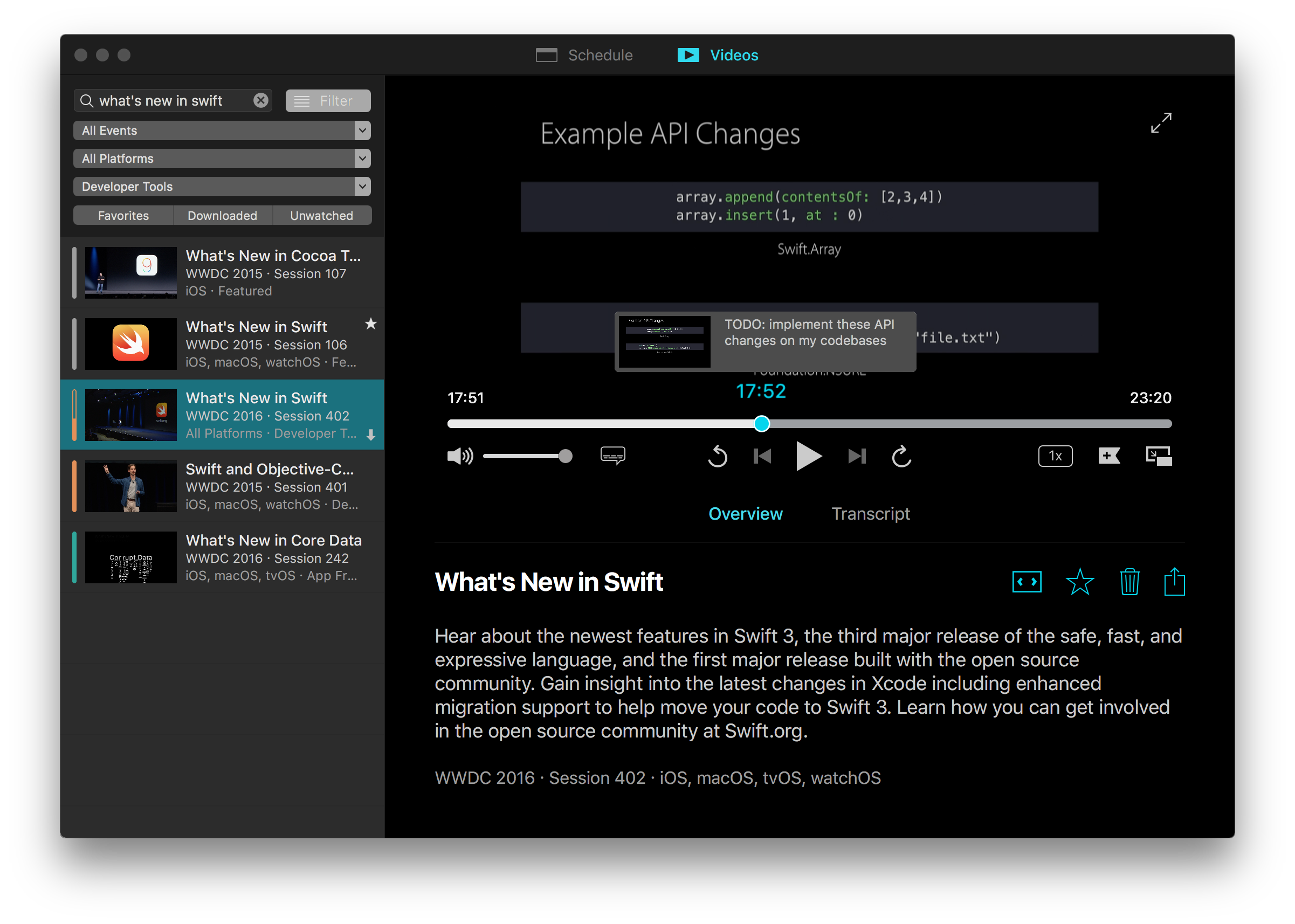Toggle subtitles caption icon
This screenshot has width=1295, height=924.
pos(613,456)
